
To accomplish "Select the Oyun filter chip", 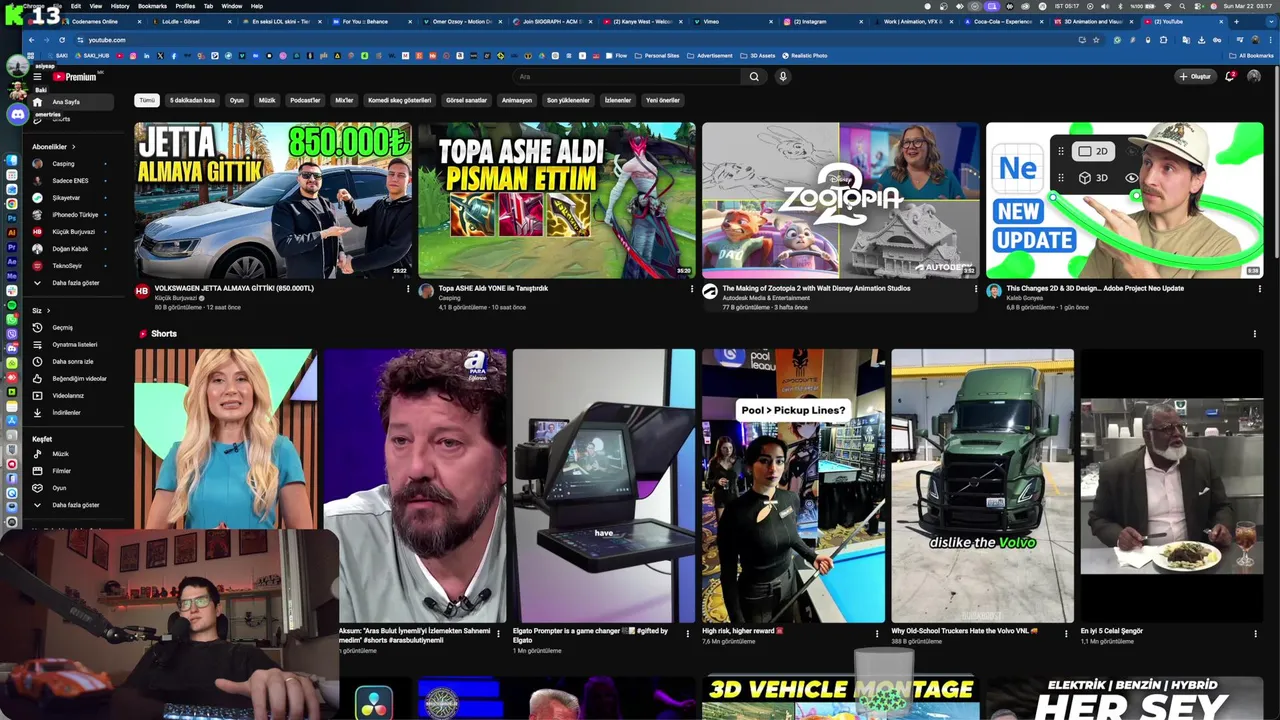I will click(237, 100).
